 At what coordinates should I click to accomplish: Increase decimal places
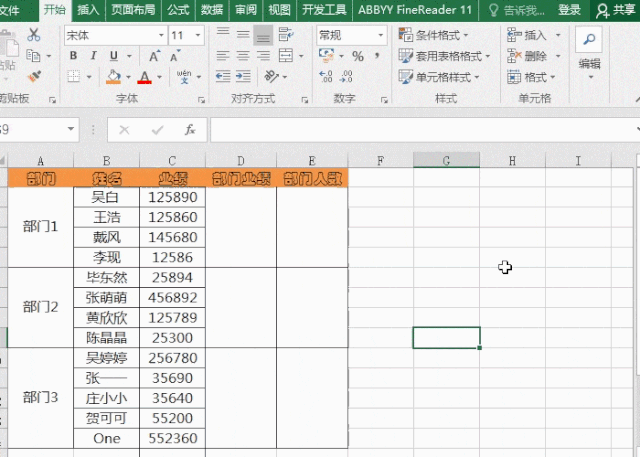click(x=326, y=76)
